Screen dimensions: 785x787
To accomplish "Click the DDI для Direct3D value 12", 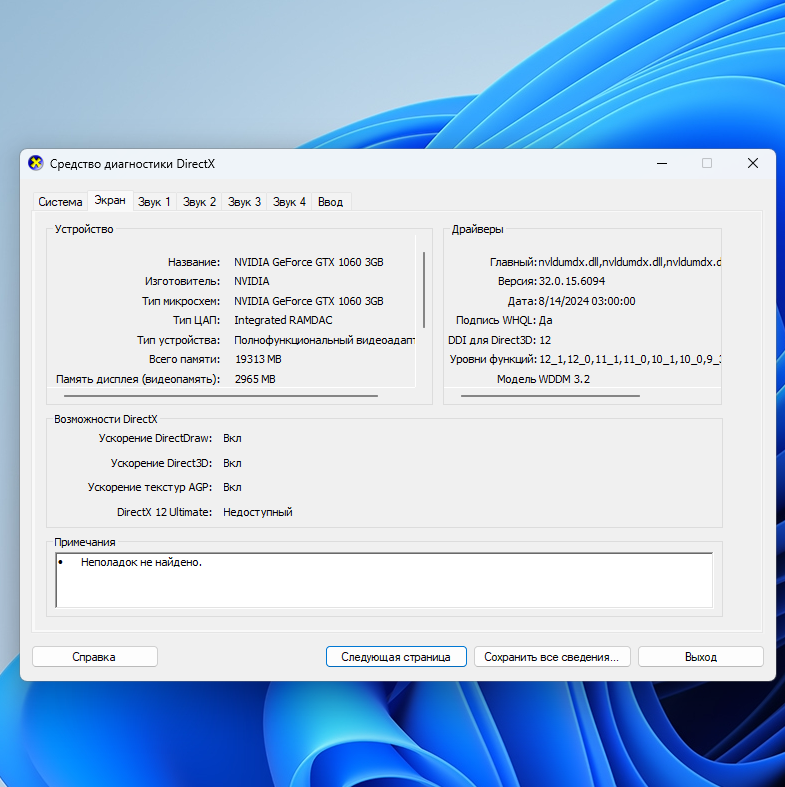I will coord(545,340).
